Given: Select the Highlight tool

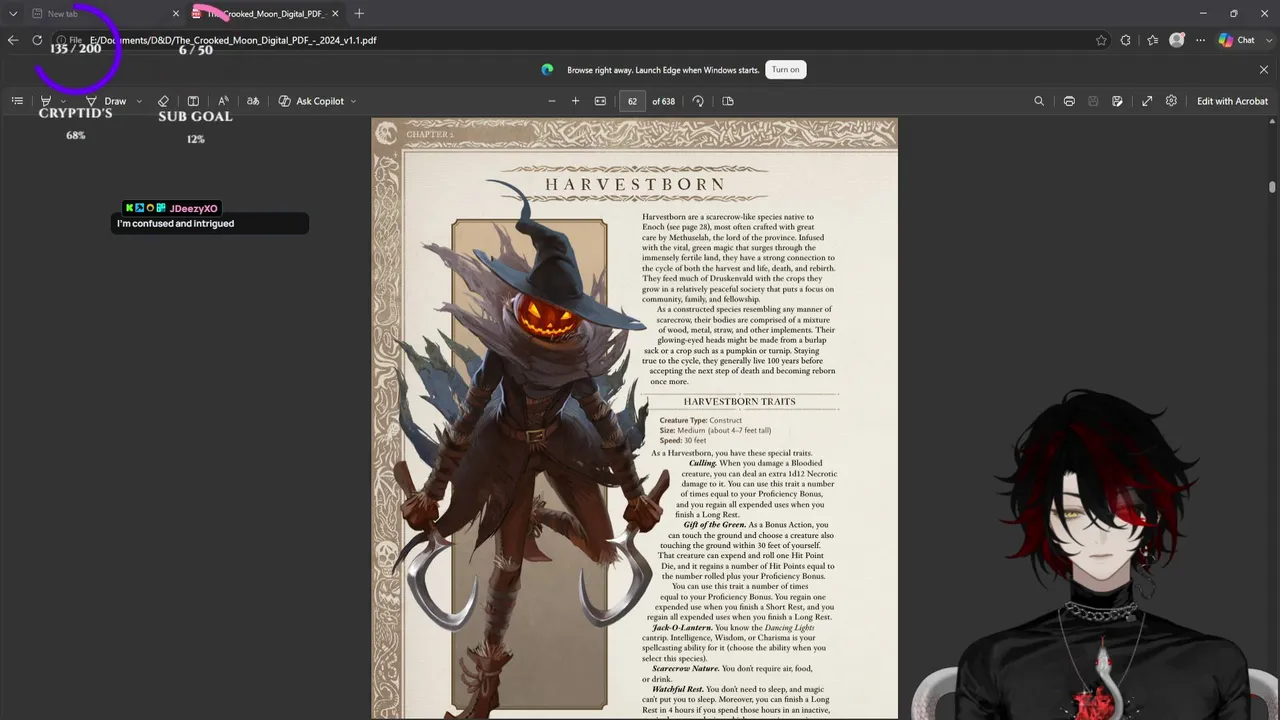Looking at the screenshot, I should tap(46, 101).
